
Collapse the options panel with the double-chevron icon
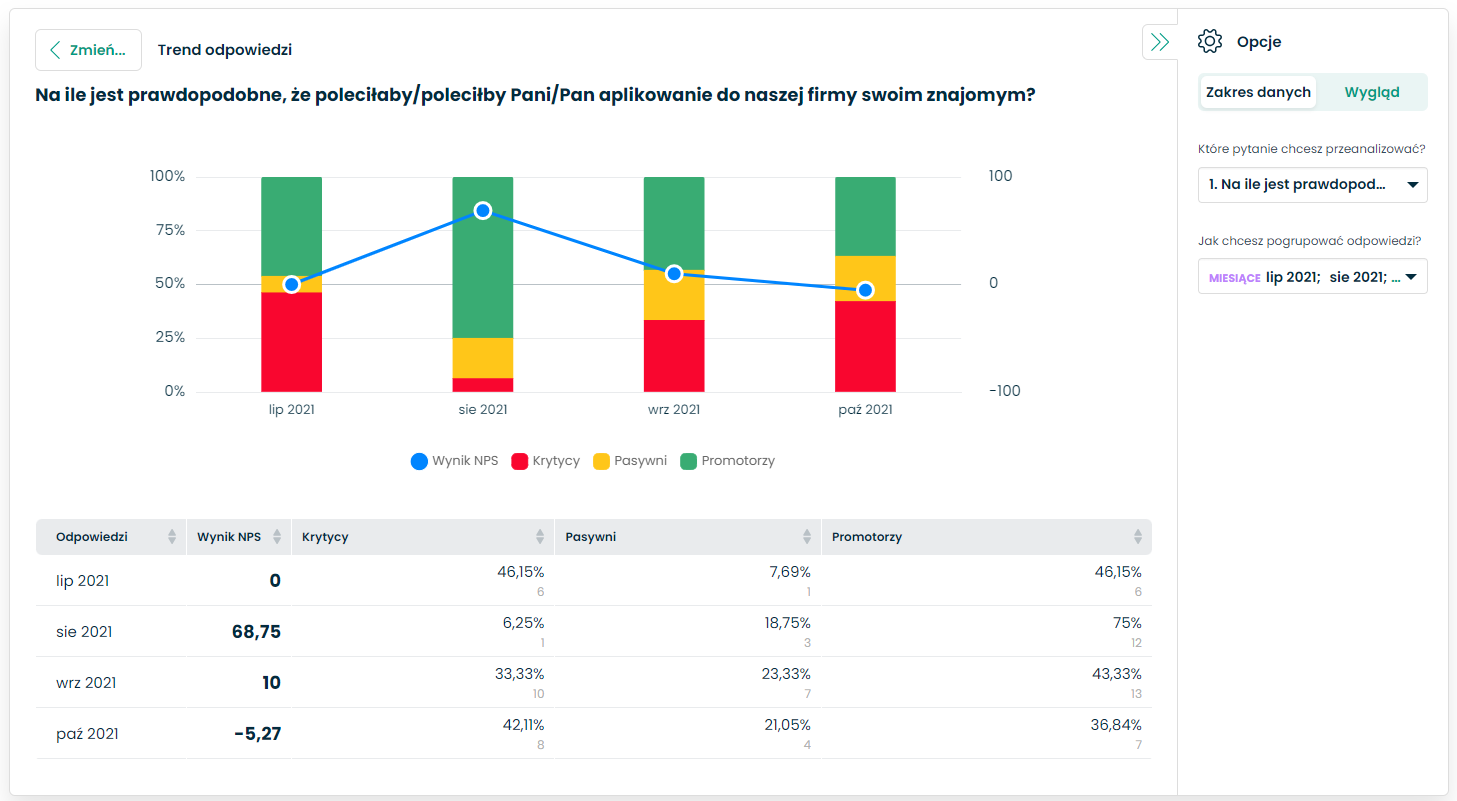[x=1160, y=42]
